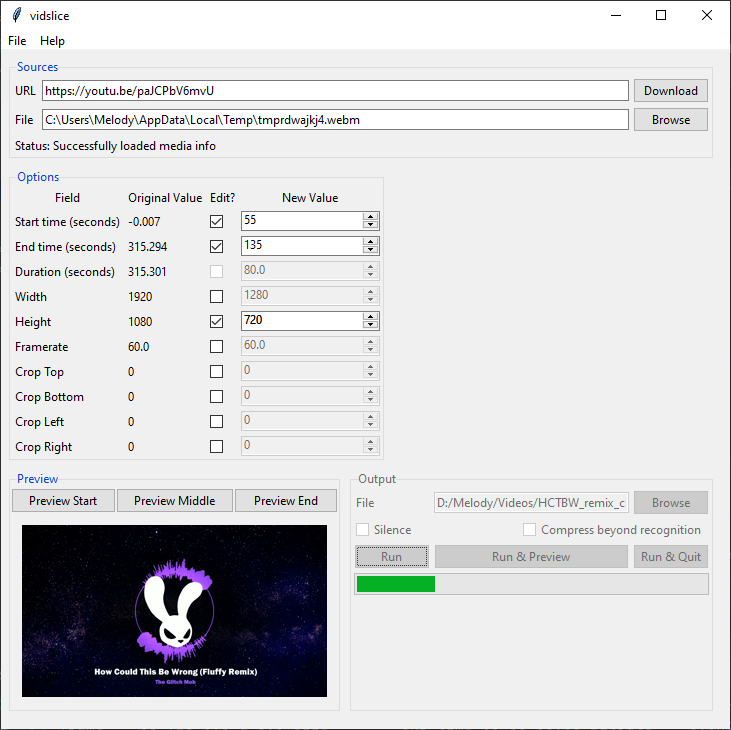This screenshot has height=730, width=731.
Task: Click the Sources Browse button
Action: [670, 120]
